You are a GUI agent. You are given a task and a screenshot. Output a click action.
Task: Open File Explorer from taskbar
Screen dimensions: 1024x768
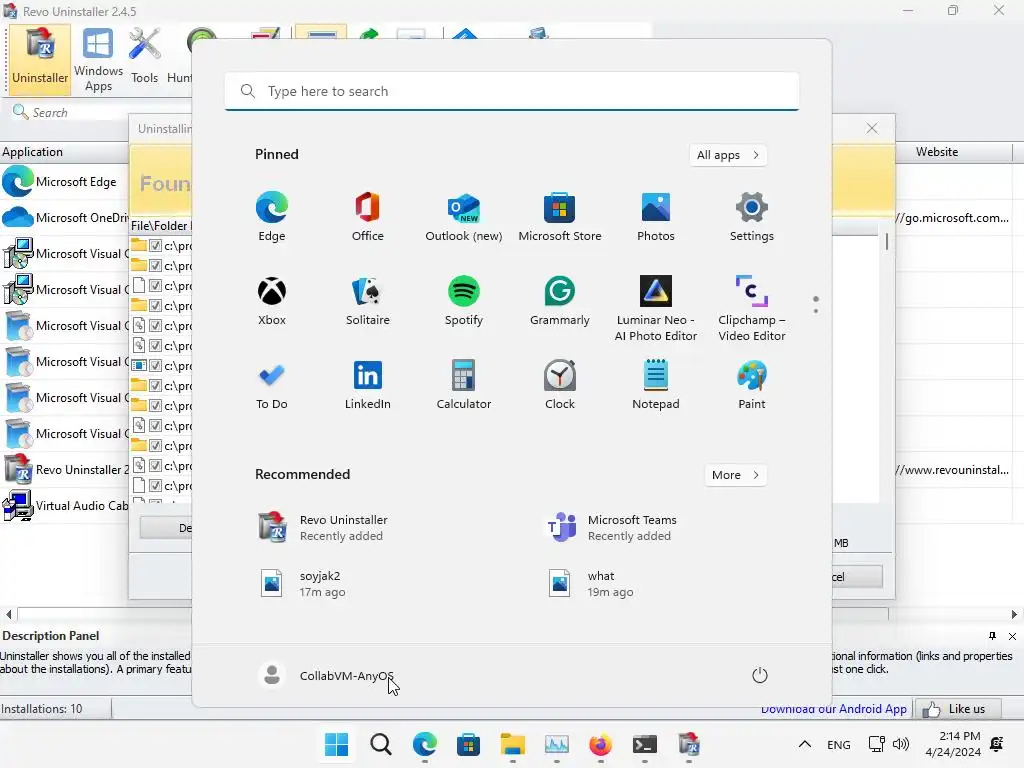[513, 744]
